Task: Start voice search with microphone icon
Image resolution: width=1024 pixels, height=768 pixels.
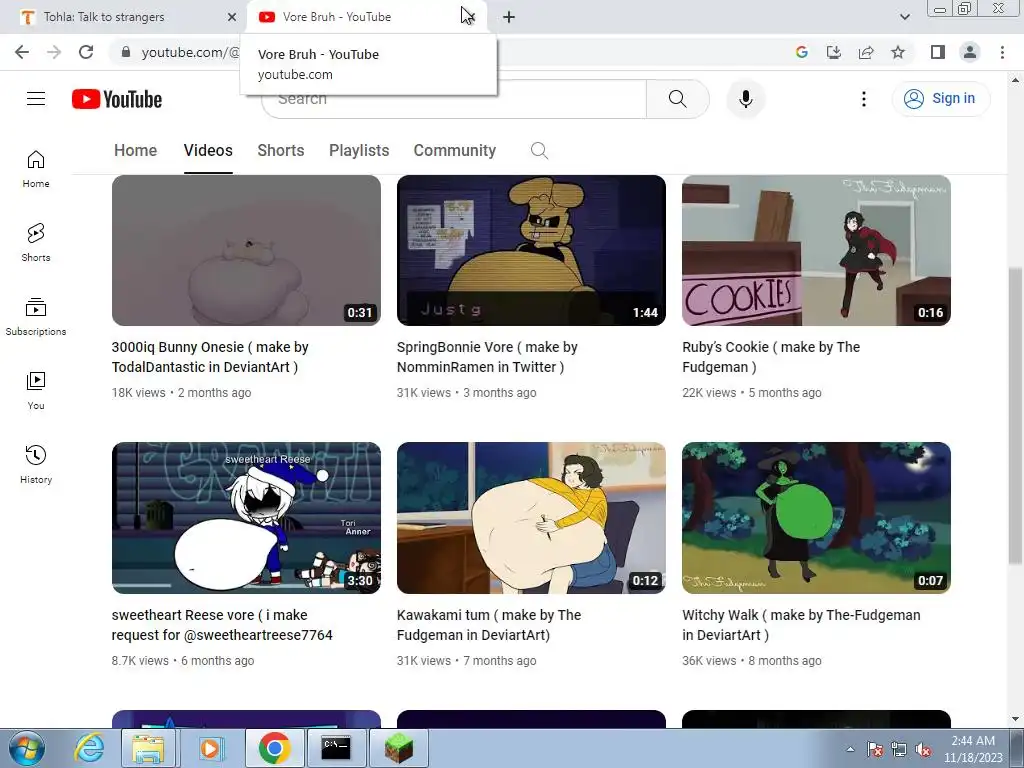Action: (x=746, y=99)
